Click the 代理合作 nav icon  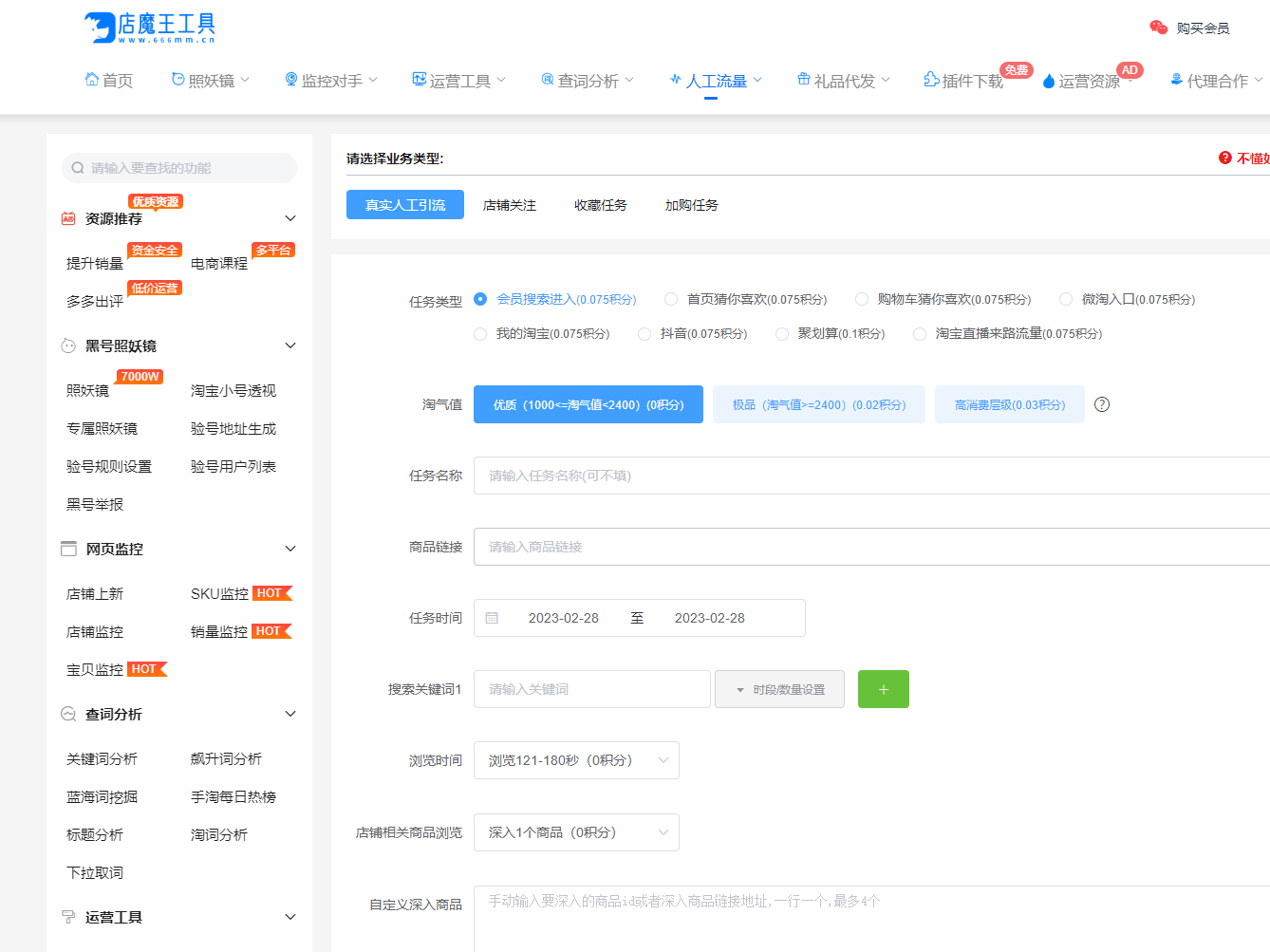pyautogui.click(x=1177, y=80)
